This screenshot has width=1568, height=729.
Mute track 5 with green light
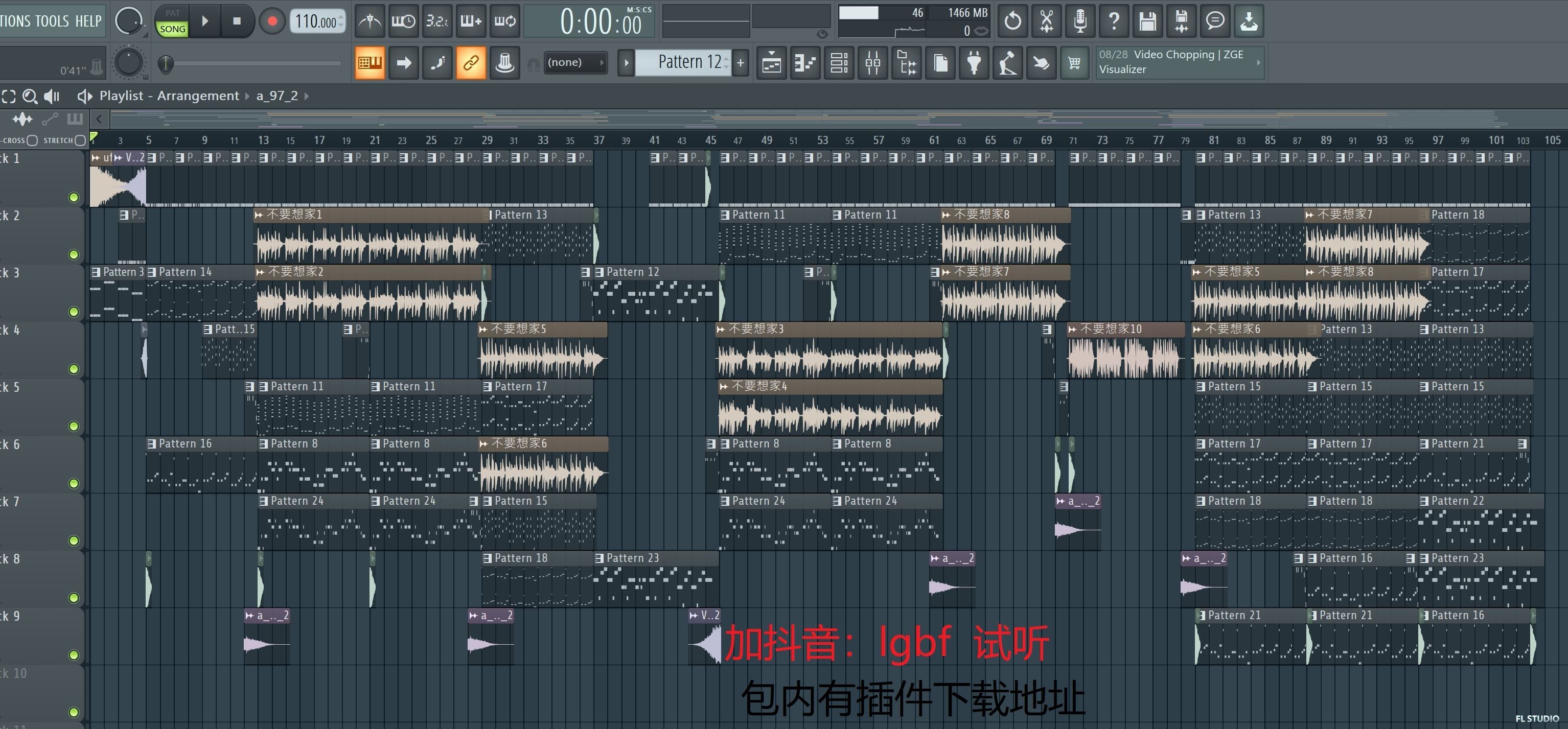pos(74,426)
